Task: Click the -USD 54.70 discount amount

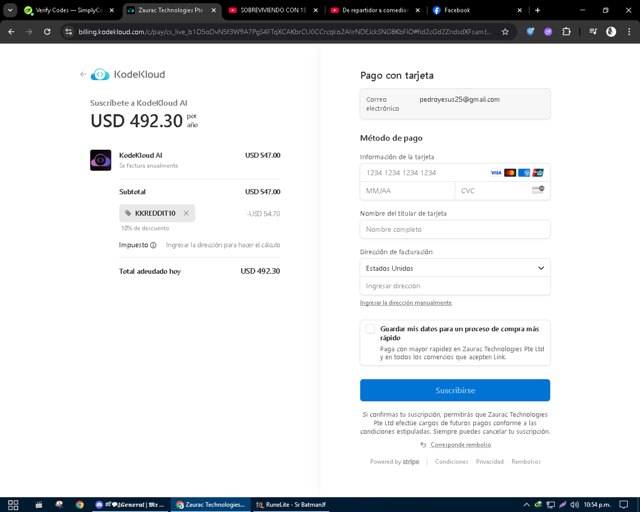Action: [264, 214]
